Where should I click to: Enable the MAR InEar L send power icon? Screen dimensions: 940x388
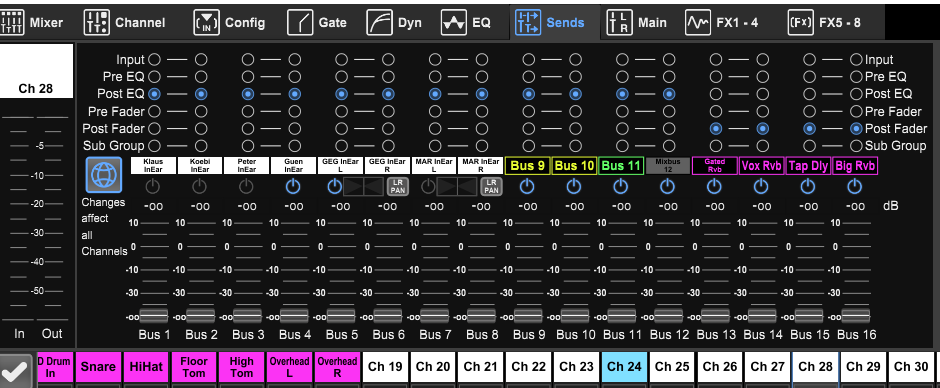click(428, 187)
